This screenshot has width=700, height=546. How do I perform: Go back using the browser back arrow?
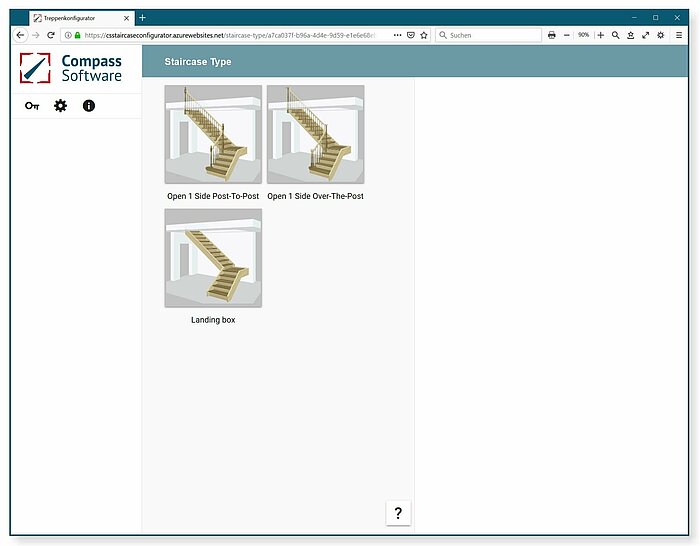(21, 35)
